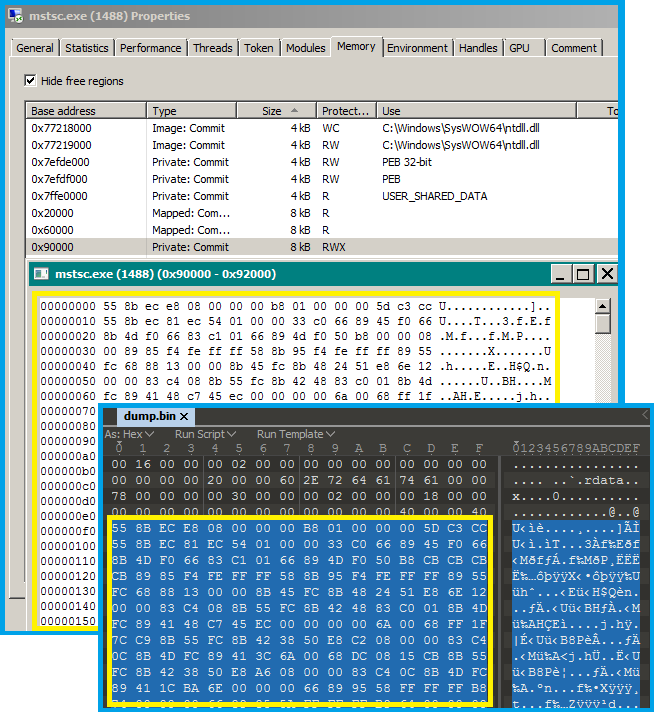Viewport: 654px width, 712px height.
Task: Select the 0x90000 RWX memory region row
Action: click(x=200, y=247)
